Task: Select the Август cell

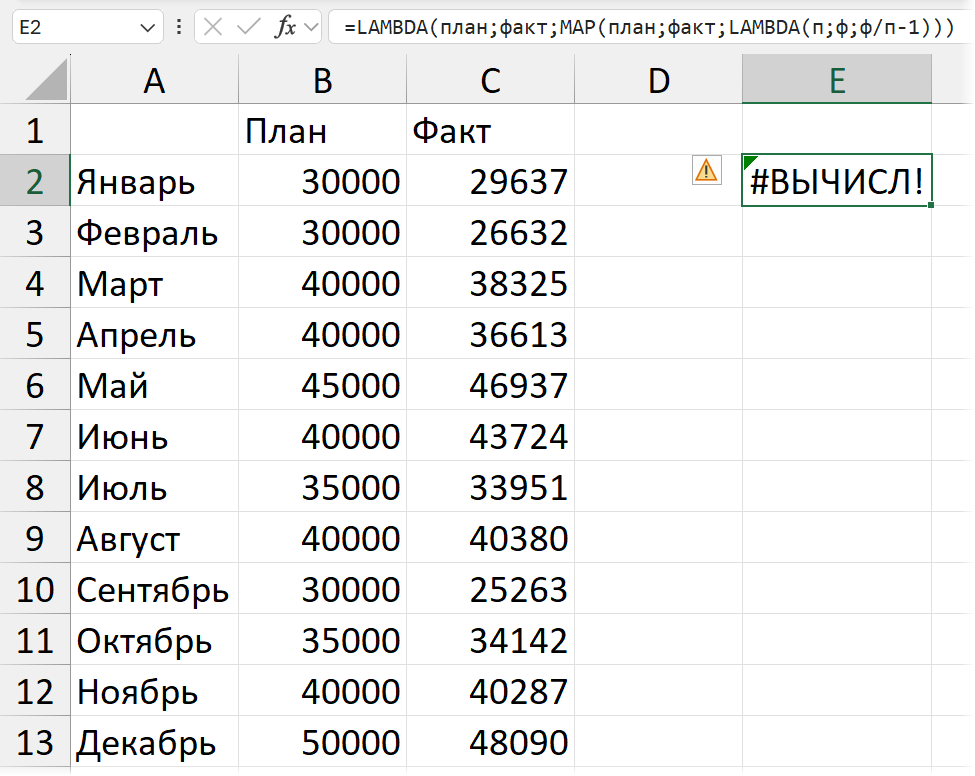Action: click(154, 537)
